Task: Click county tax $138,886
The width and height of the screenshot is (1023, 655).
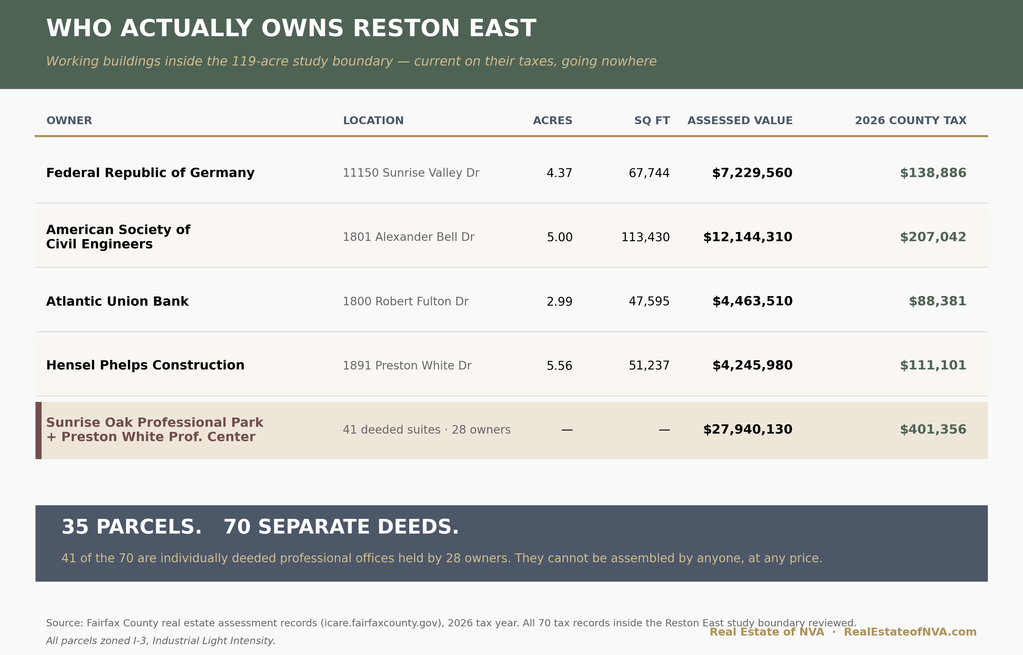Action: [x=933, y=173]
